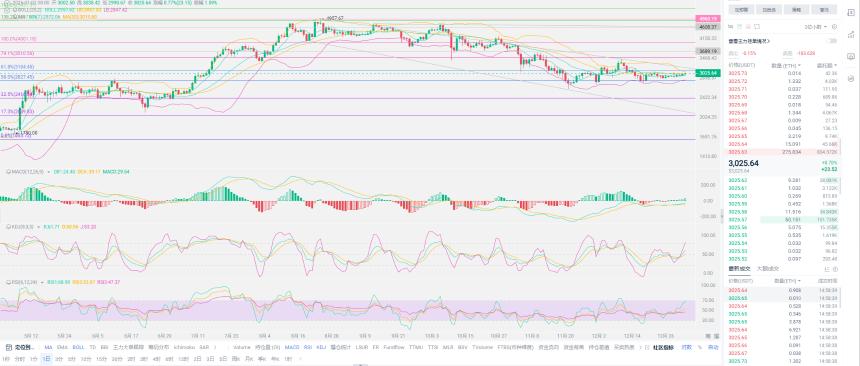Click the ask row with quantity 275.834
This screenshot has height=366, width=860.
783,151
